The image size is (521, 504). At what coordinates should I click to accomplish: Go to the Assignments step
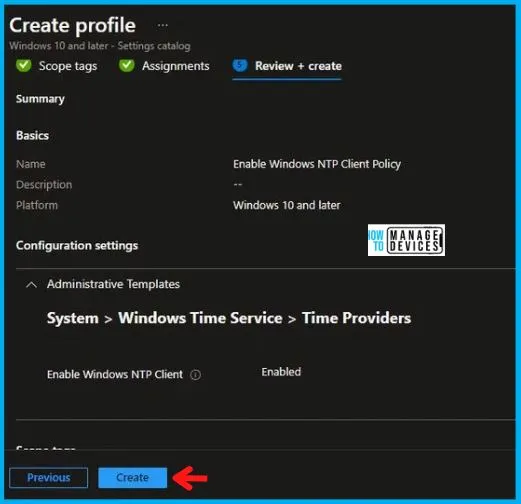(176, 66)
